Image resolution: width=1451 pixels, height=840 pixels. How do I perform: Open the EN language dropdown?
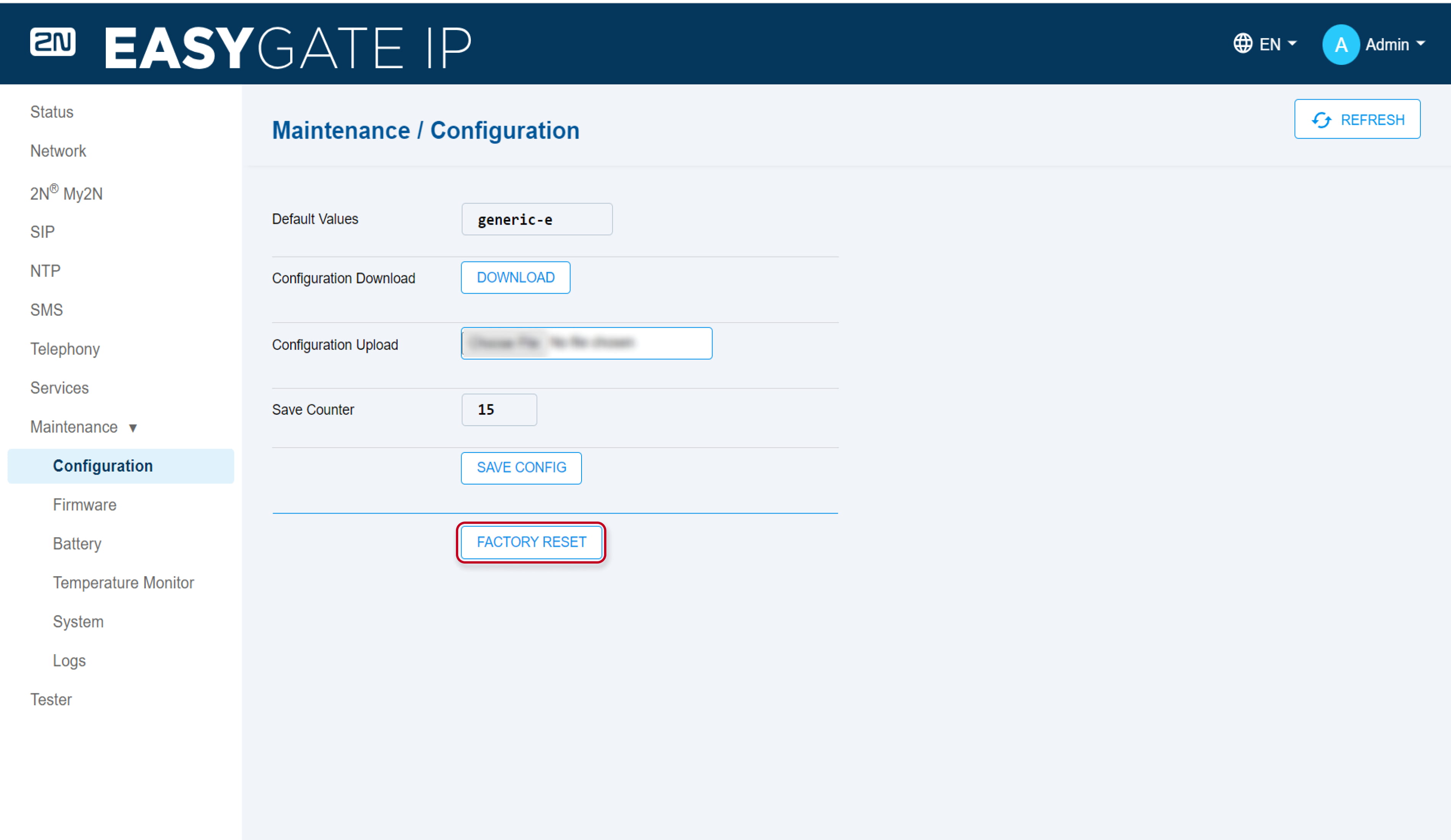point(1265,44)
